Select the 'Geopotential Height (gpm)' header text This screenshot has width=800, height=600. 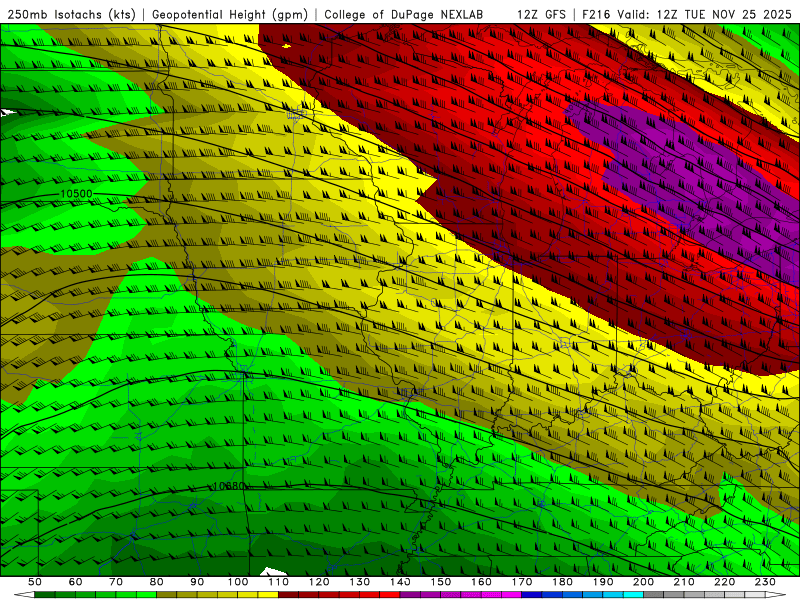[230, 14]
